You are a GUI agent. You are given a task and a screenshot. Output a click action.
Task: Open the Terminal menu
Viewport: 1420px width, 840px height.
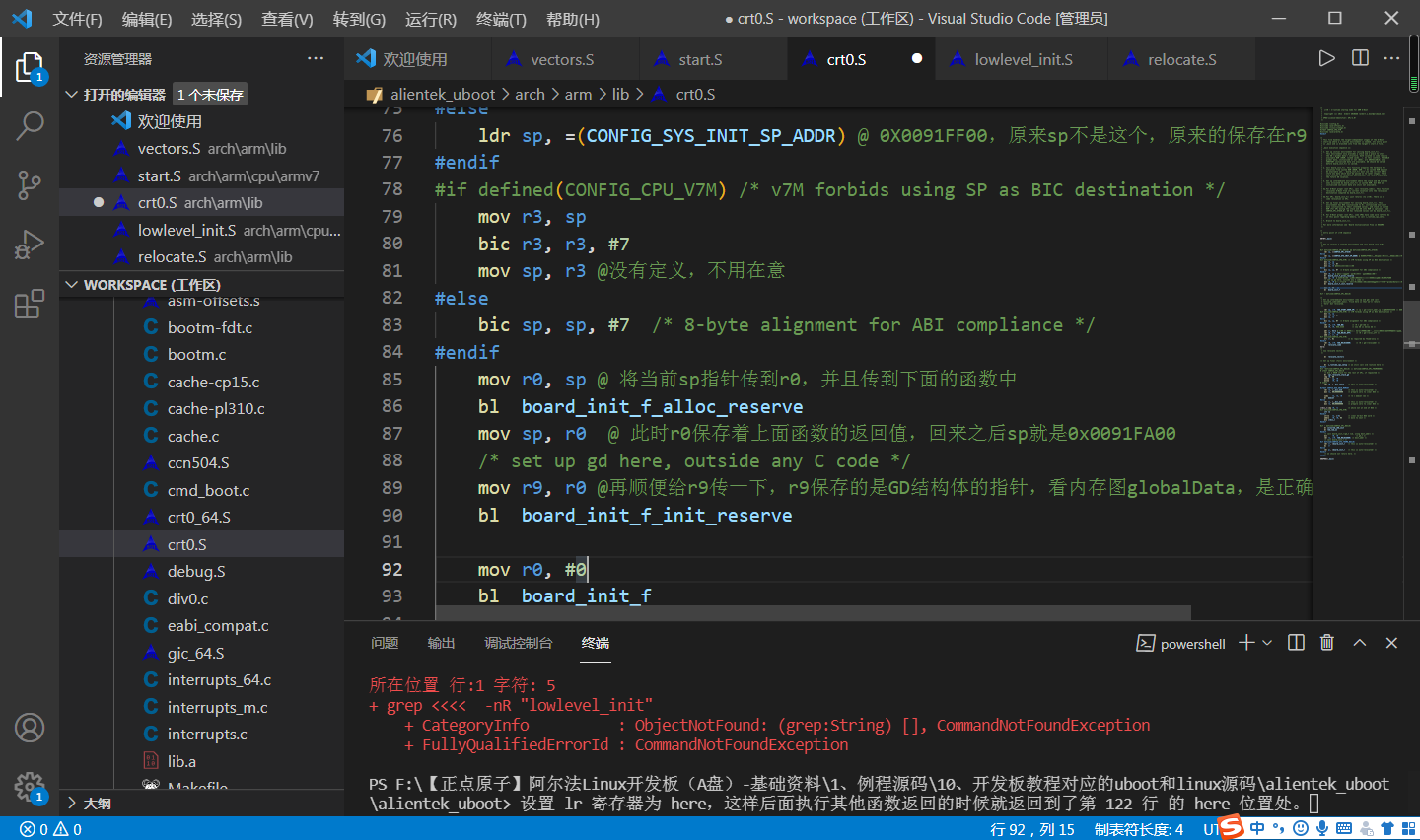[501, 19]
